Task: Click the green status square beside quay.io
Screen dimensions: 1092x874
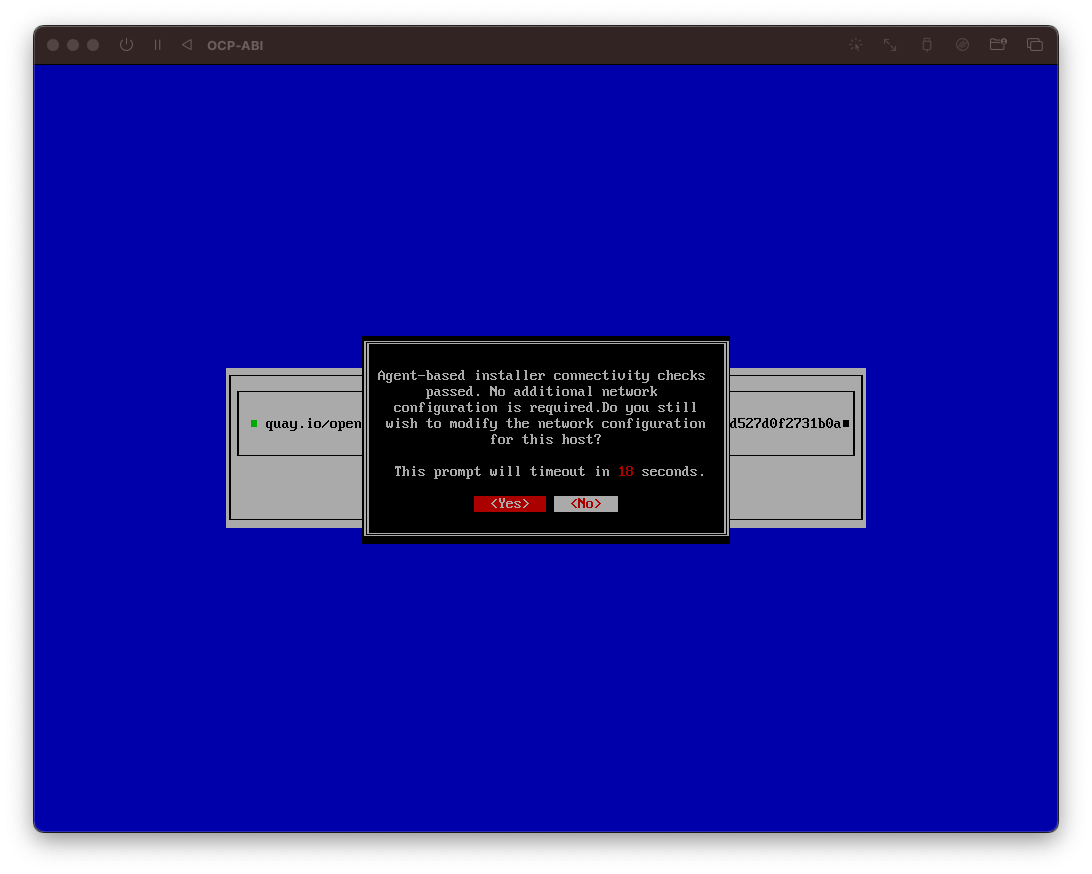Action: tap(254, 423)
